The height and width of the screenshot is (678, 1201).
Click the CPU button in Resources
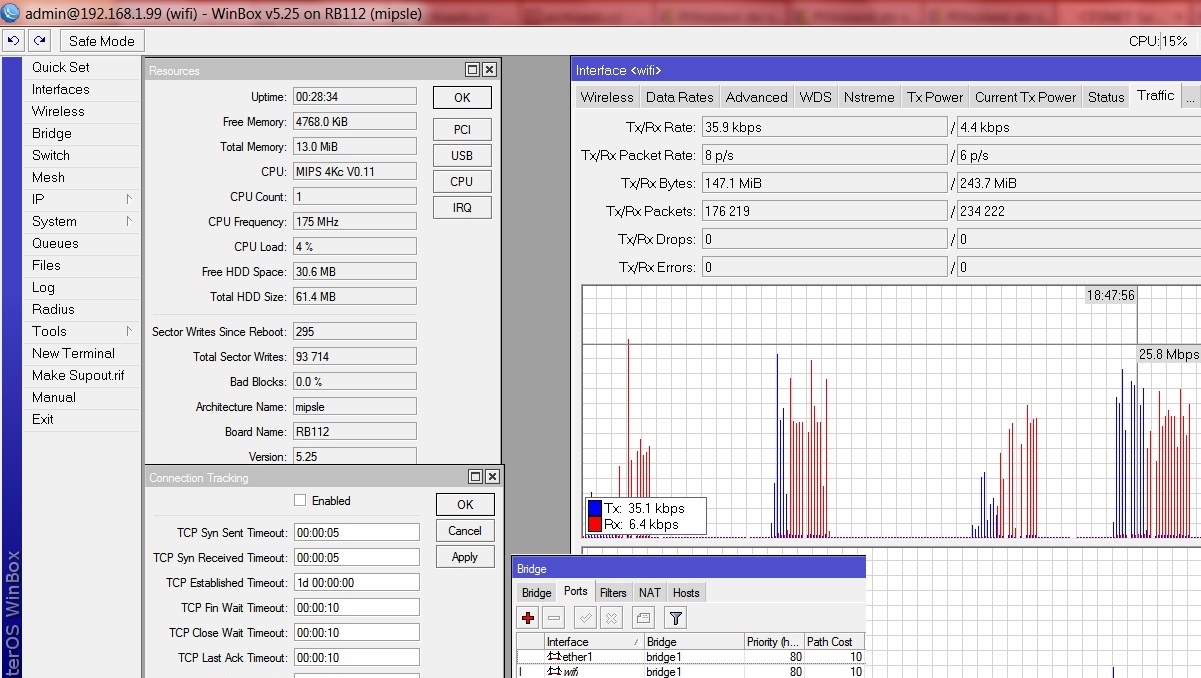tap(462, 181)
